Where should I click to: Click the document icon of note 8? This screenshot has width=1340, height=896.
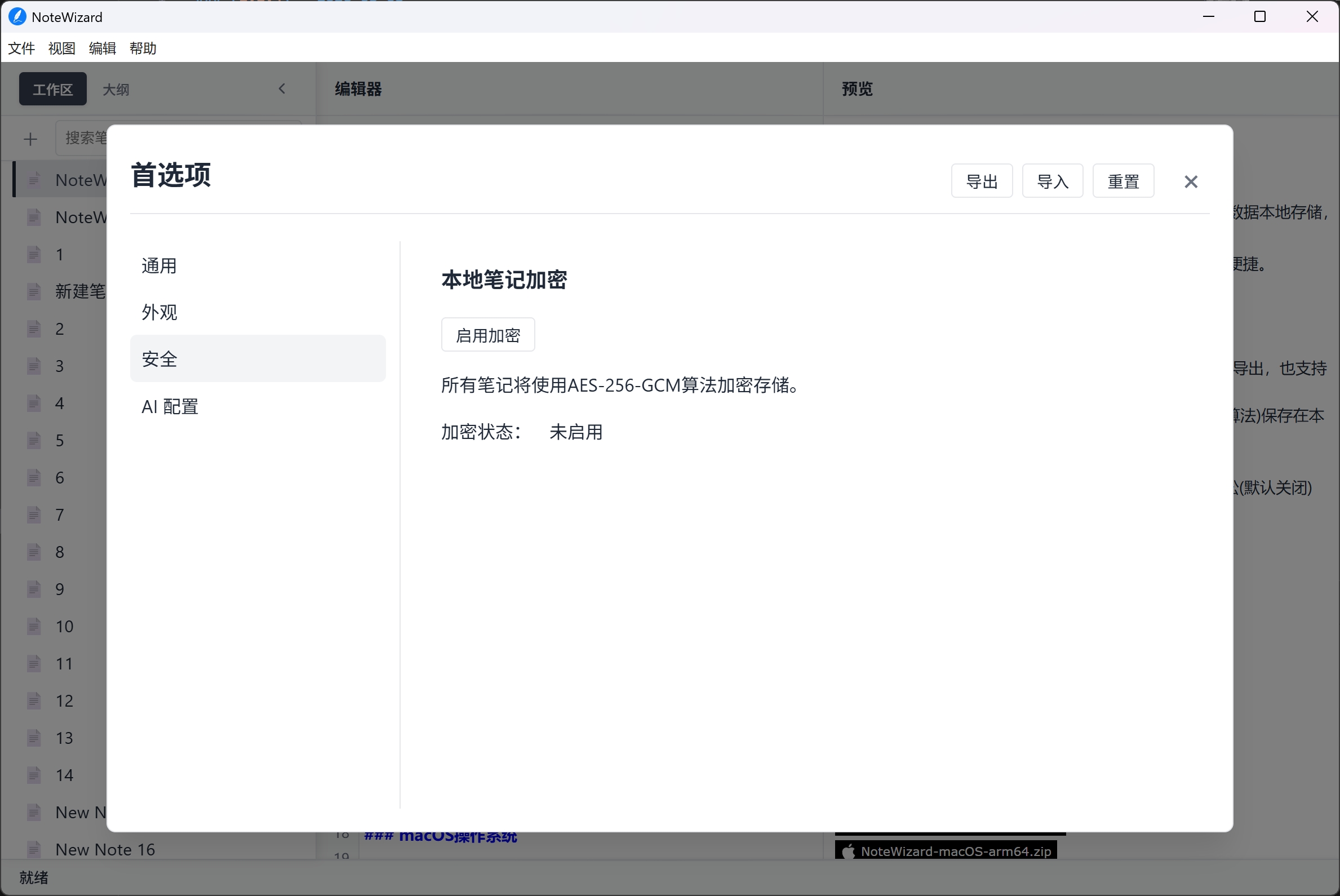(x=34, y=552)
